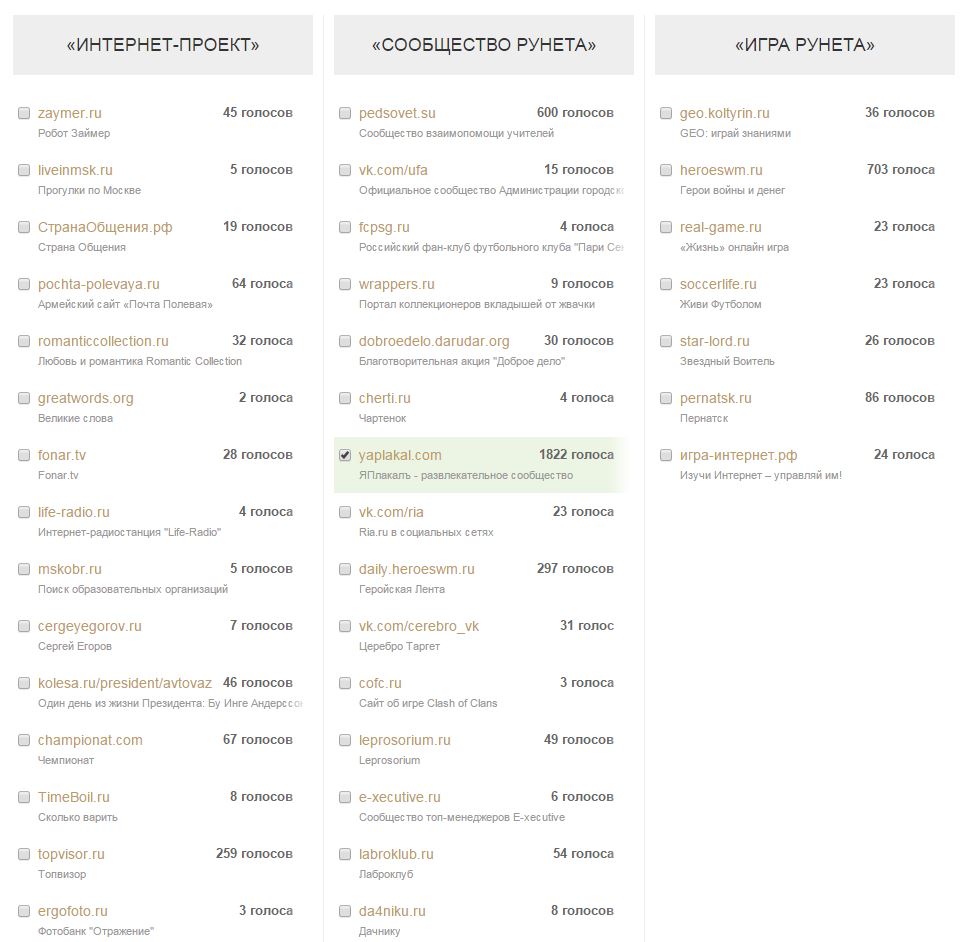Follow the vk.com/cerebro_vk link
The image size is (971, 942).
419,626
